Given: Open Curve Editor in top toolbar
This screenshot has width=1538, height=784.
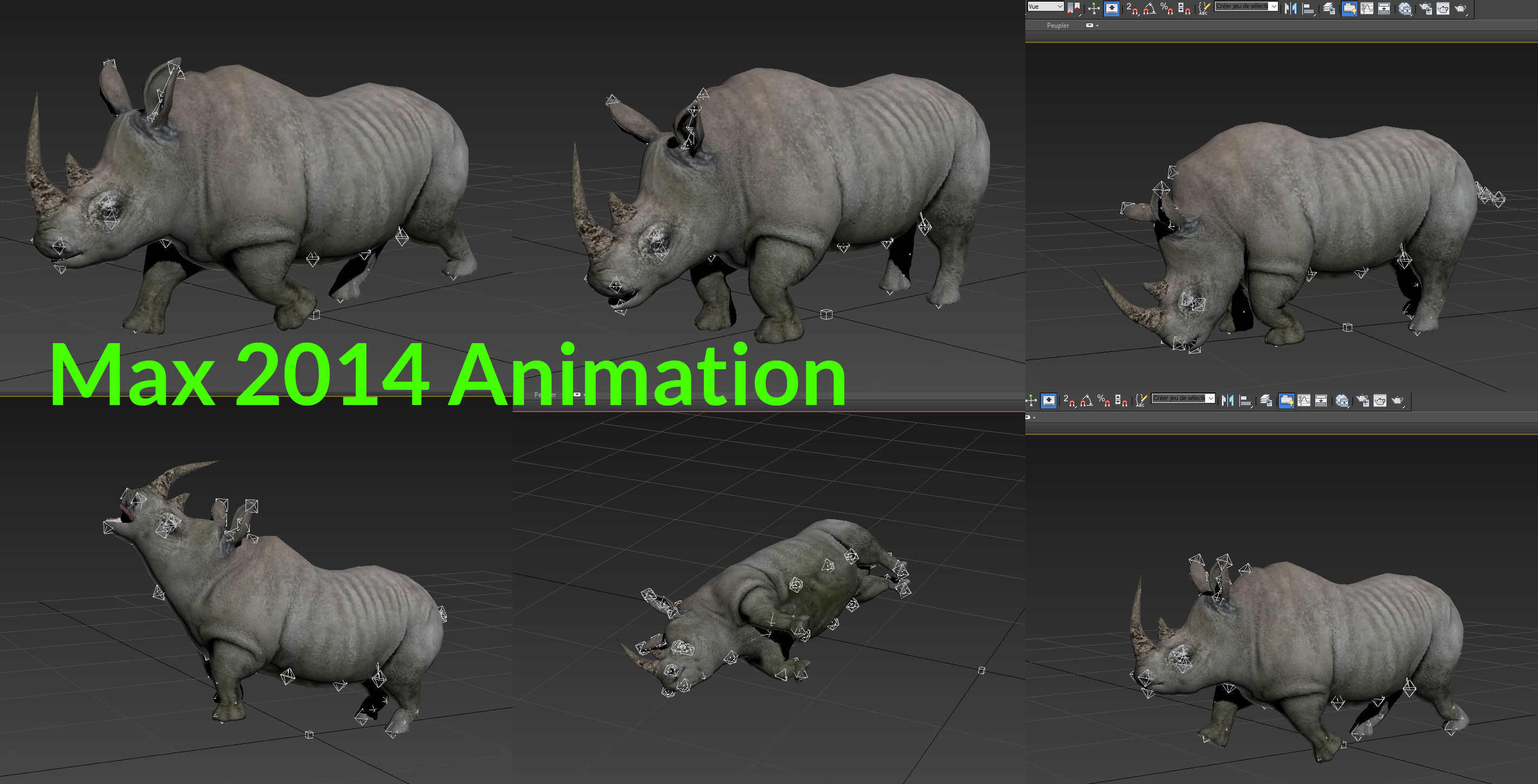Looking at the screenshot, I should coord(1366,8).
